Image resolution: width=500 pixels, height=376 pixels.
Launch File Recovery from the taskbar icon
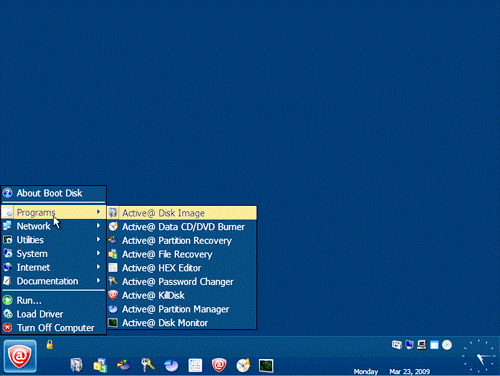coord(100,365)
